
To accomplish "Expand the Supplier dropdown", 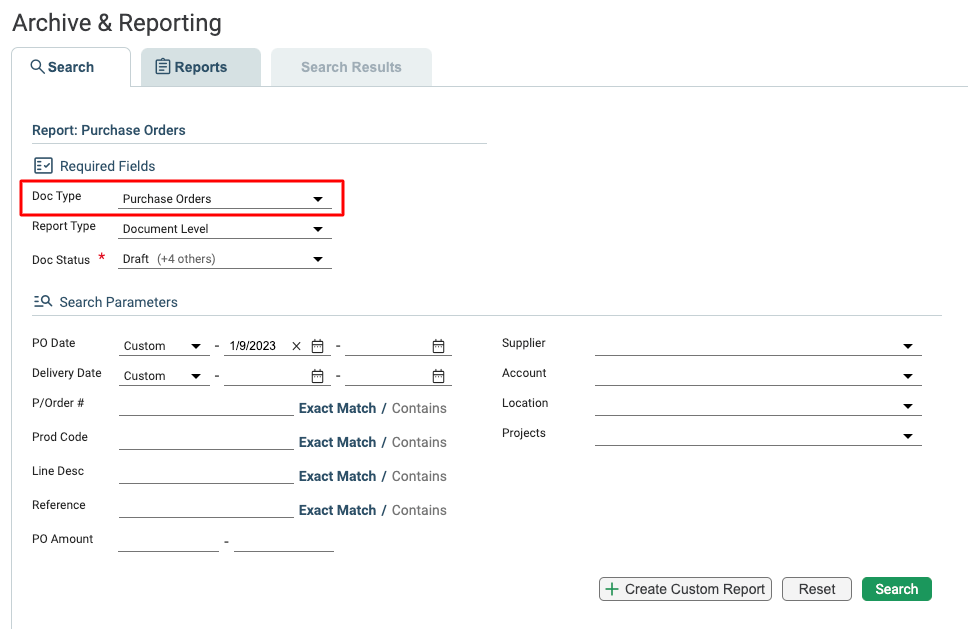I will [x=758, y=346].
